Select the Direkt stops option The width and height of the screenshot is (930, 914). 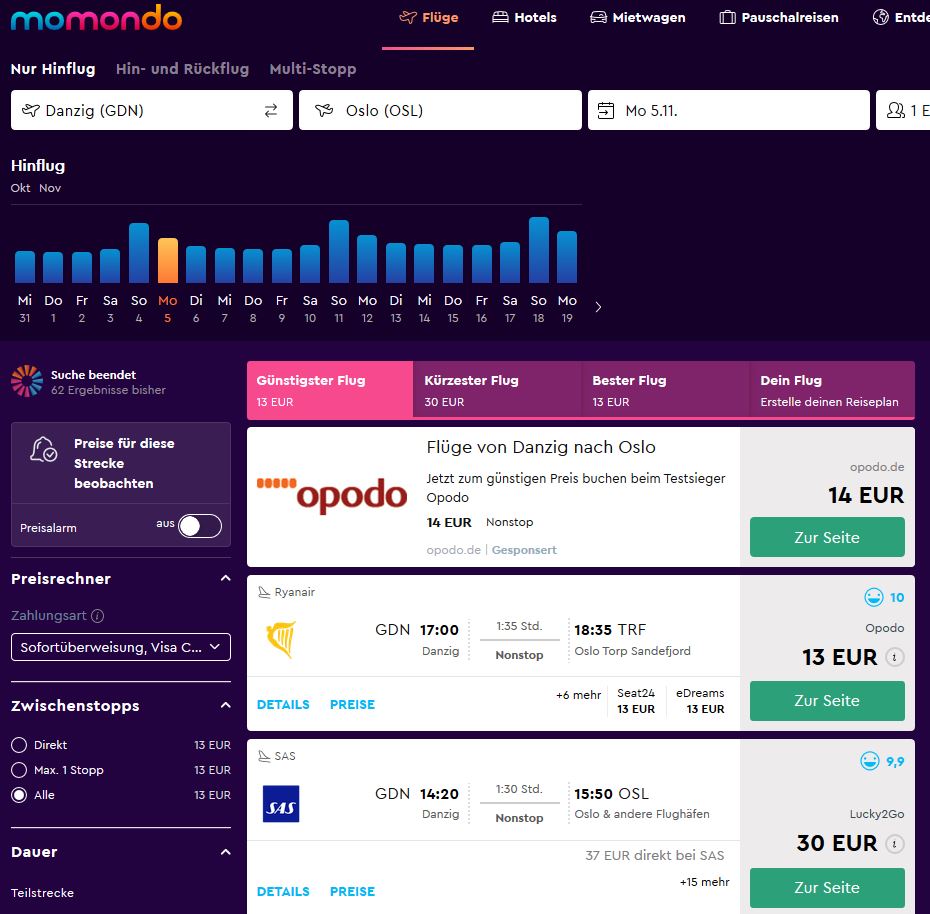19,745
